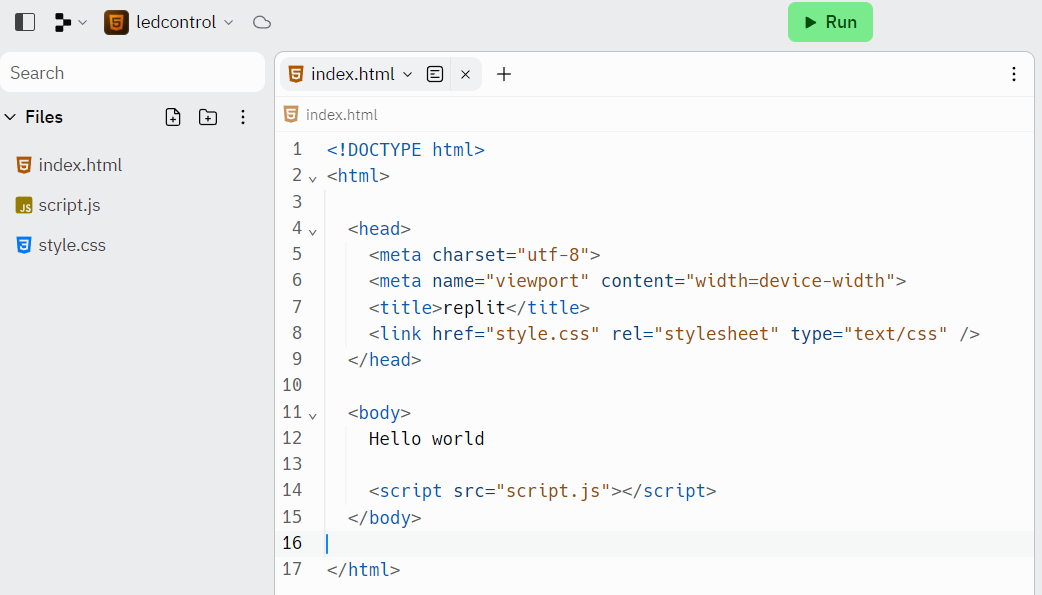Open script.js in the file tree

(x=69, y=205)
